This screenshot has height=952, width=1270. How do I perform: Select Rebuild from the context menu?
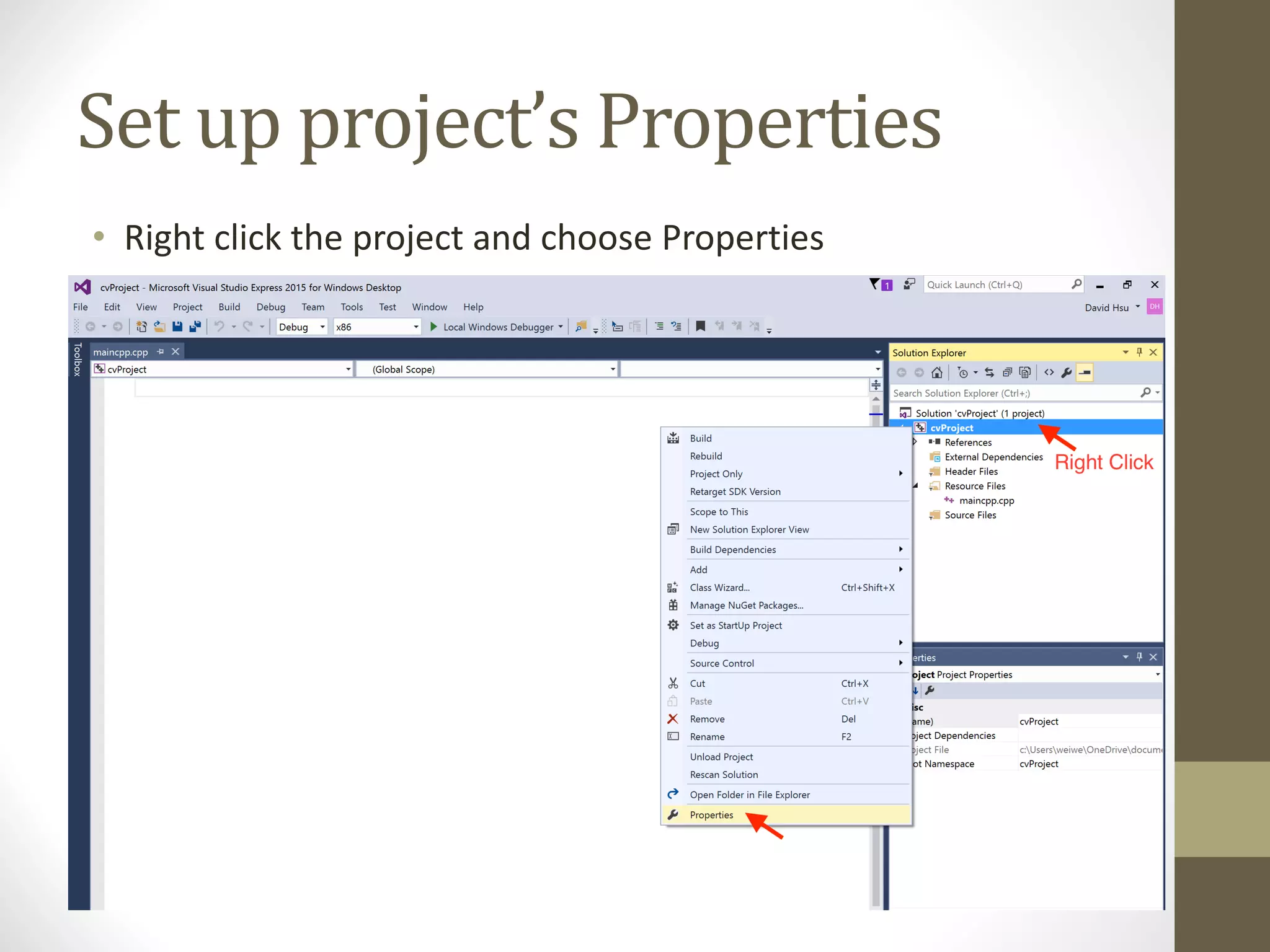tap(706, 456)
